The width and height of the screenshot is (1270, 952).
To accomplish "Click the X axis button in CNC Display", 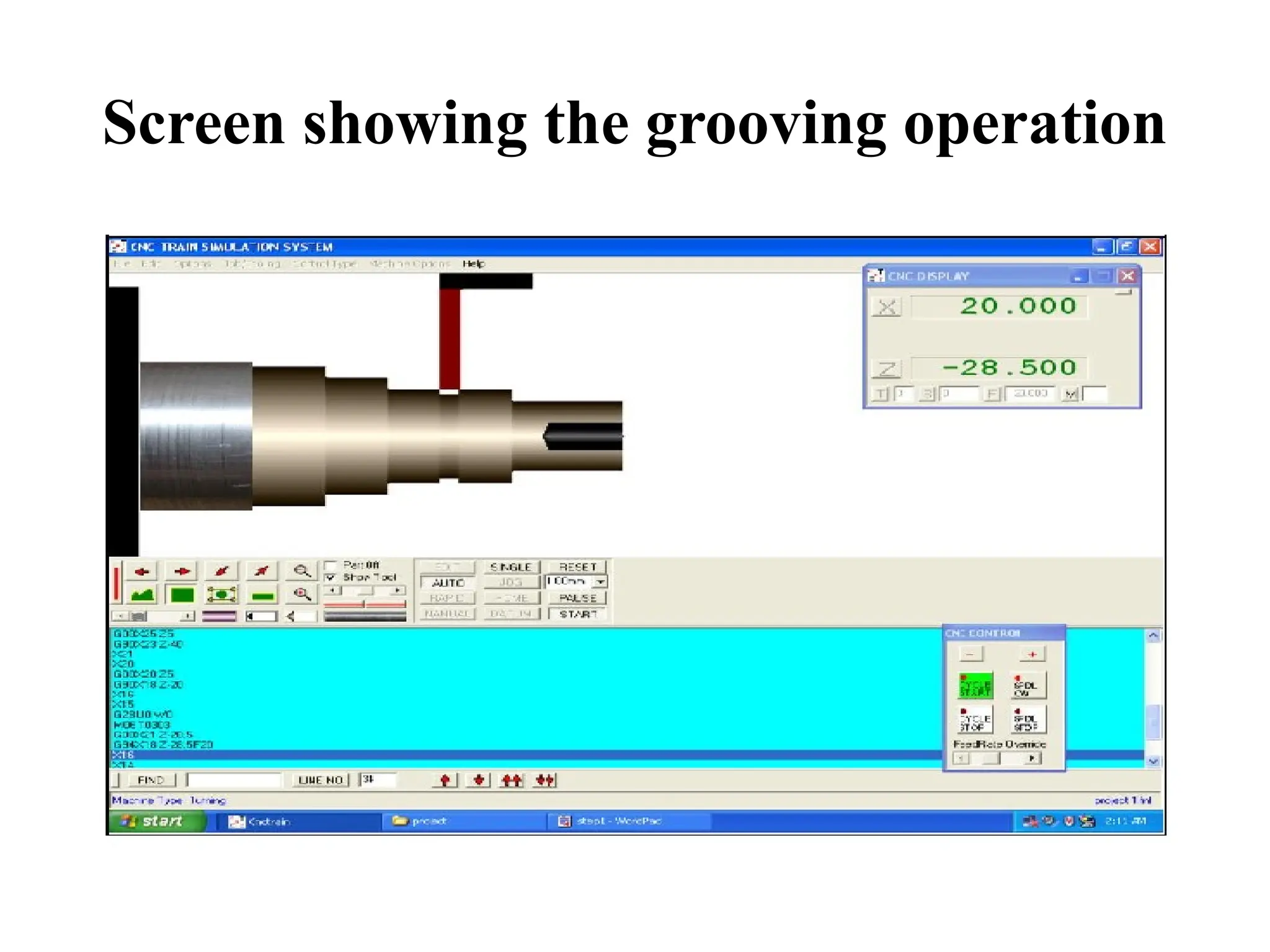I will coord(887,307).
